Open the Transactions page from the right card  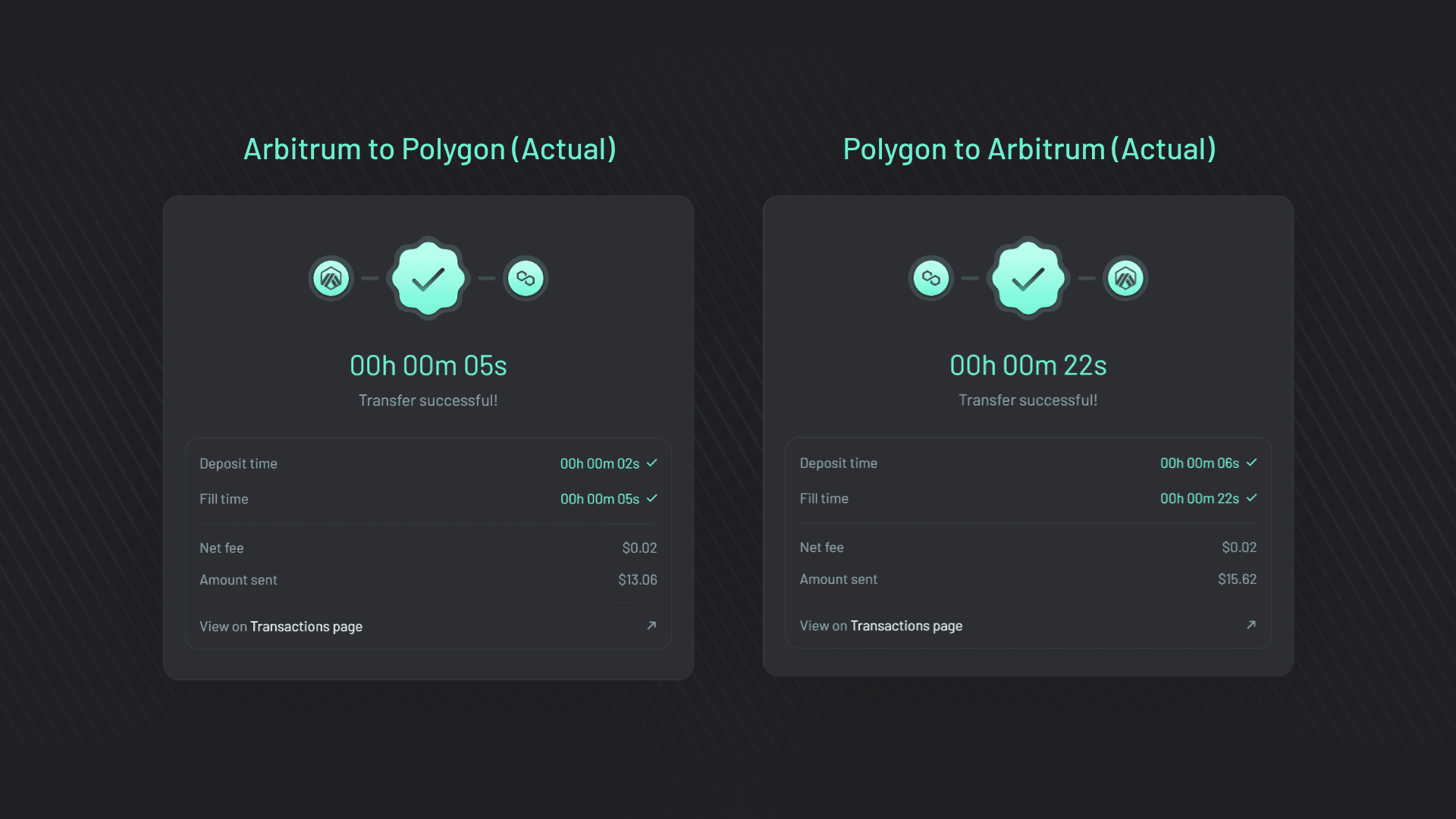point(906,626)
